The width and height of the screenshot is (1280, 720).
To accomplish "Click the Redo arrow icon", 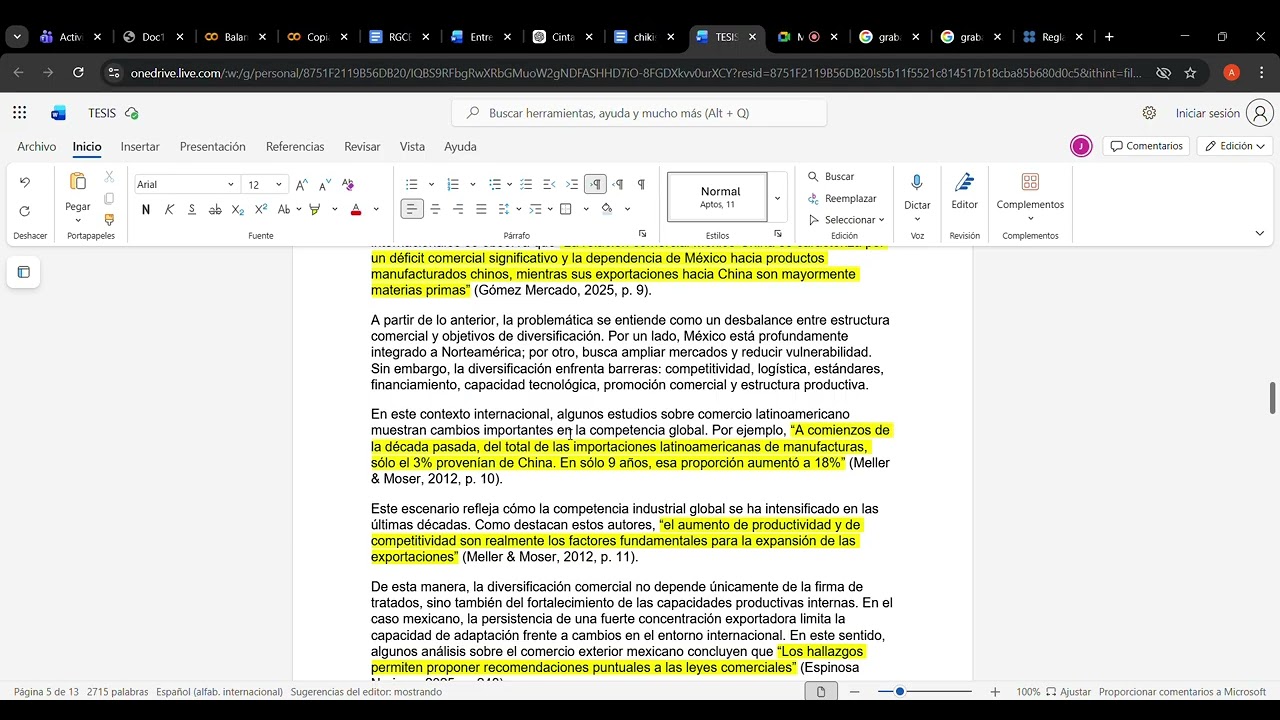I will point(25,211).
